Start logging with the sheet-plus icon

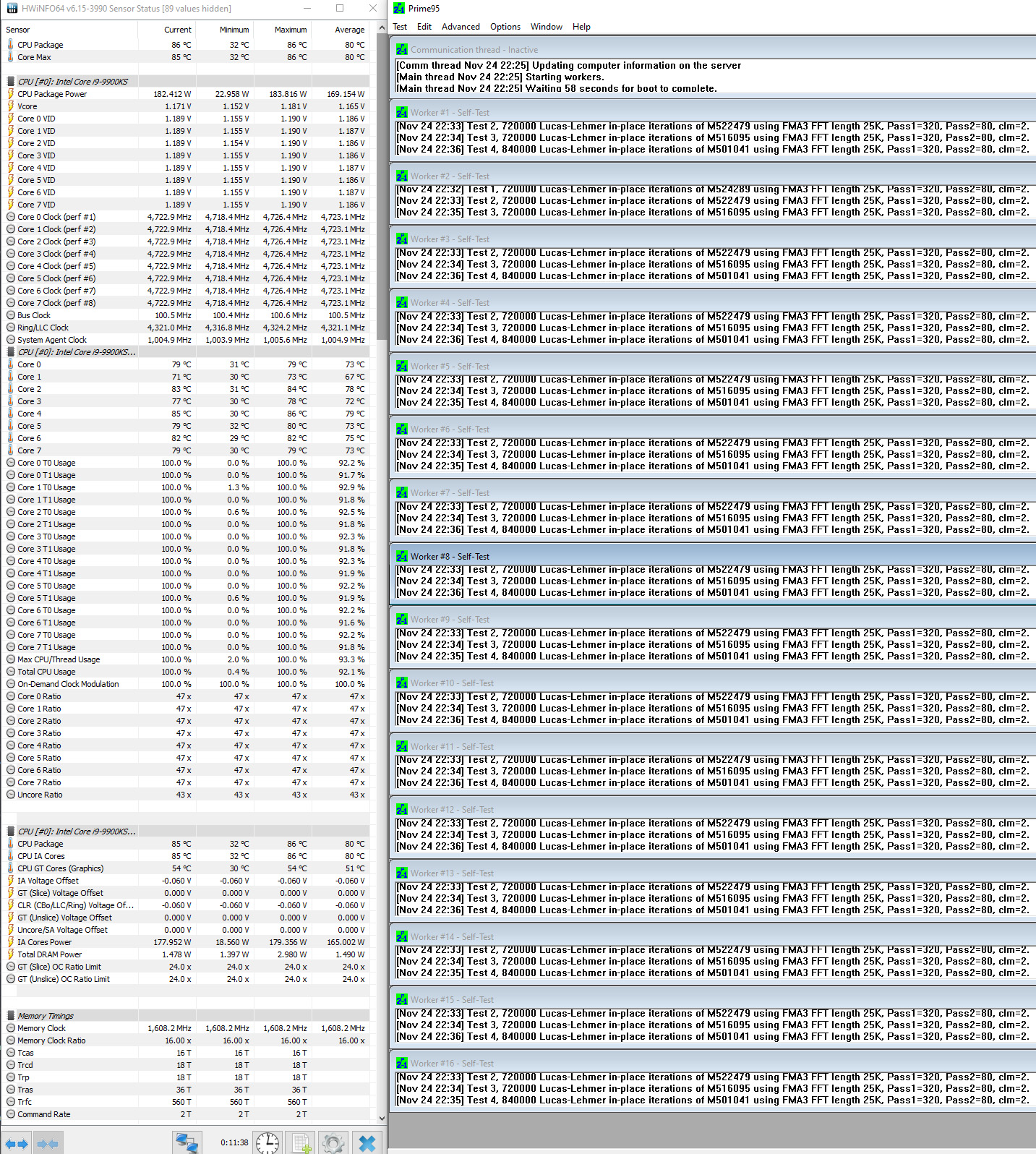tap(300, 1143)
